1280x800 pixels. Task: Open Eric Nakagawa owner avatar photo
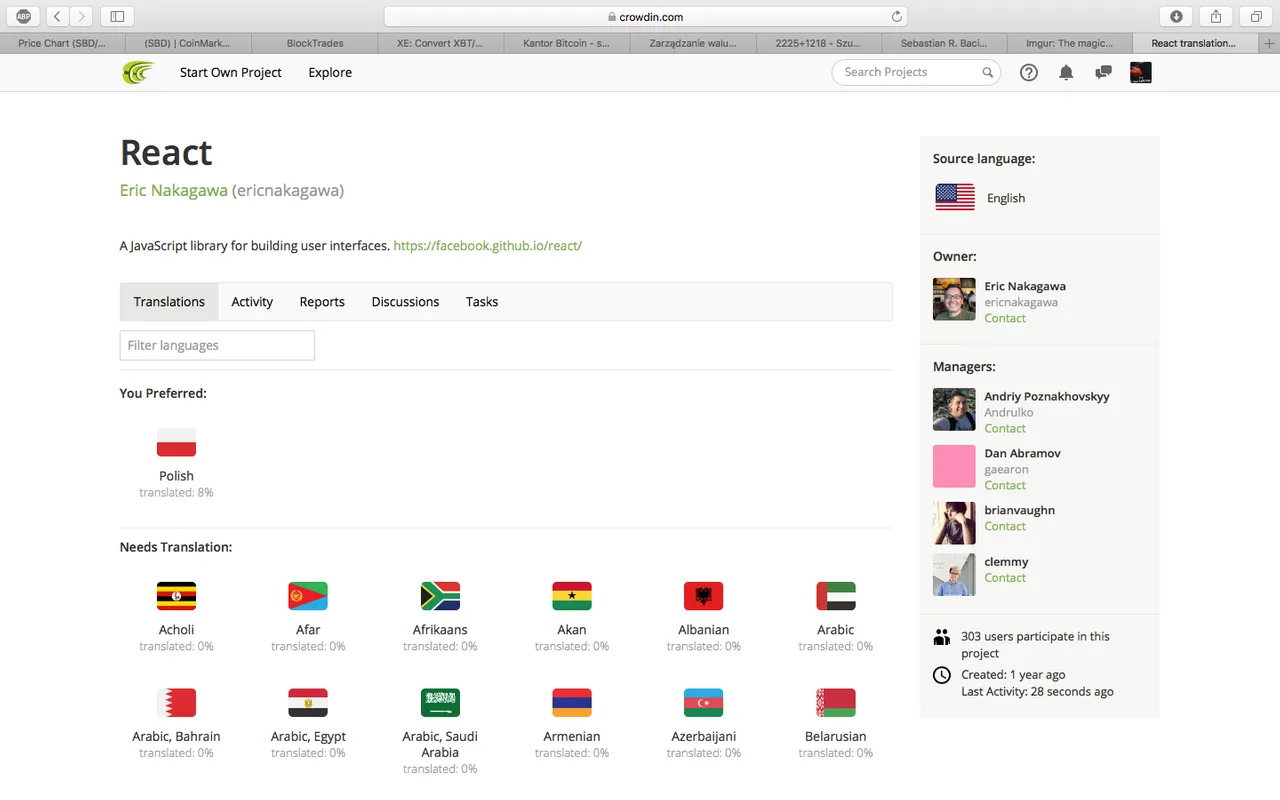coord(954,299)
